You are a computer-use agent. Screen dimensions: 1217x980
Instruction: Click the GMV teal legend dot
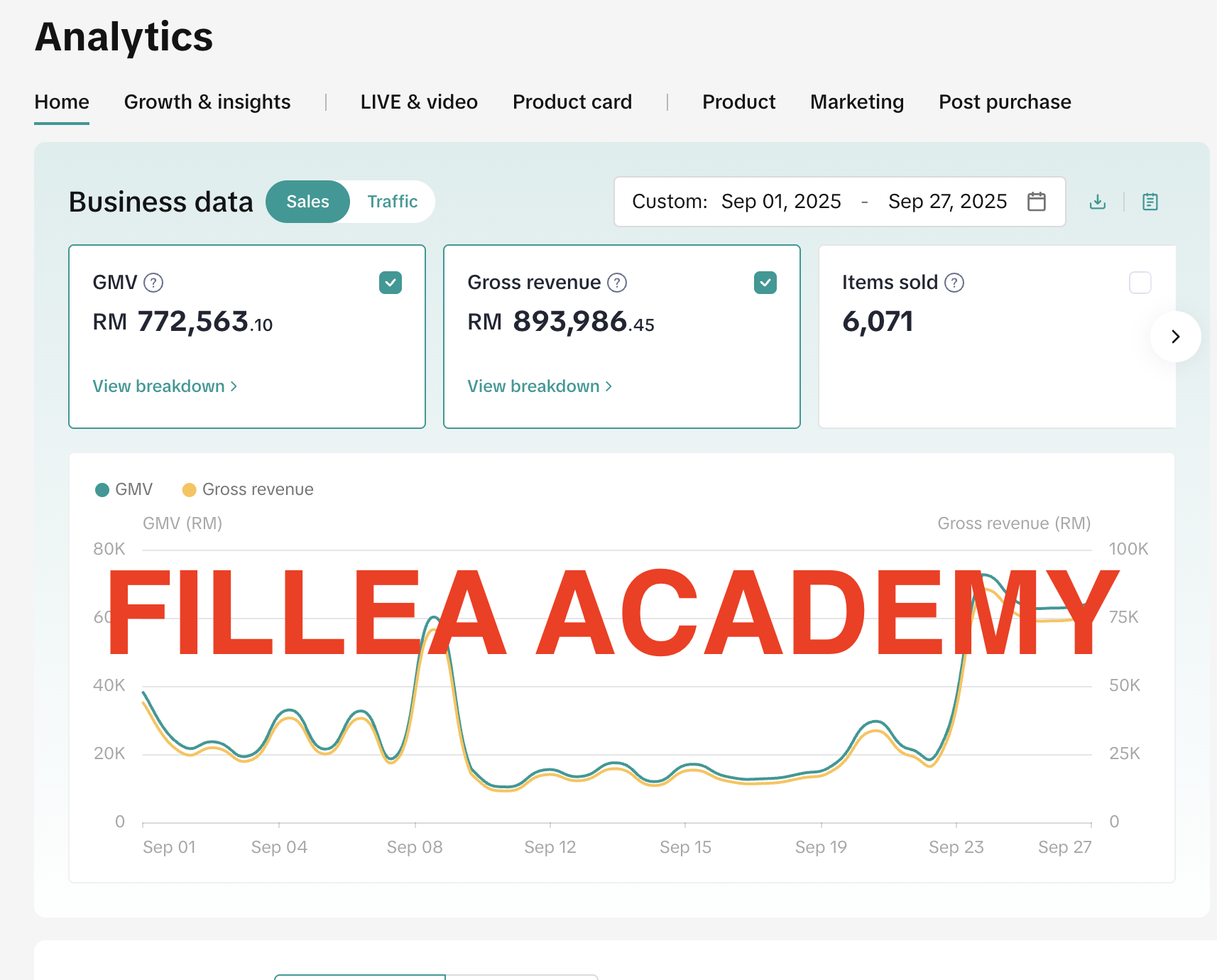coord(102,490)
